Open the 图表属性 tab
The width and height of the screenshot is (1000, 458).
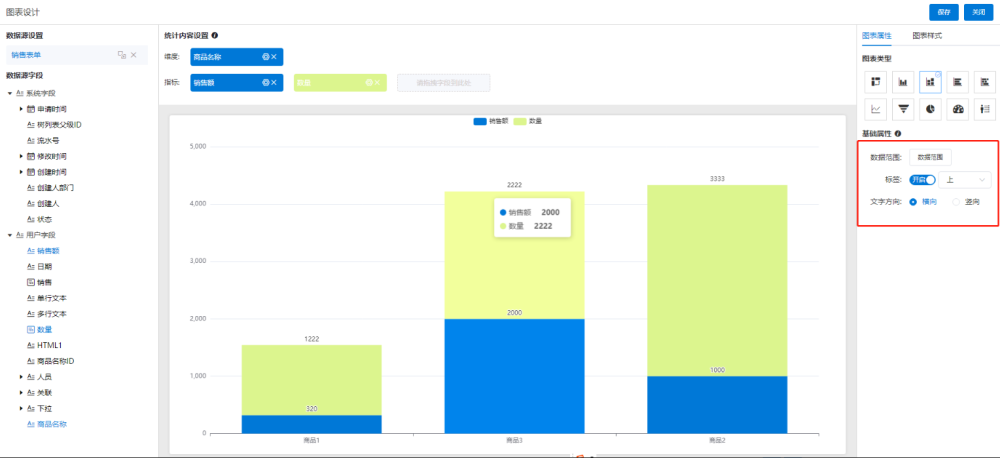click(877, 35)
